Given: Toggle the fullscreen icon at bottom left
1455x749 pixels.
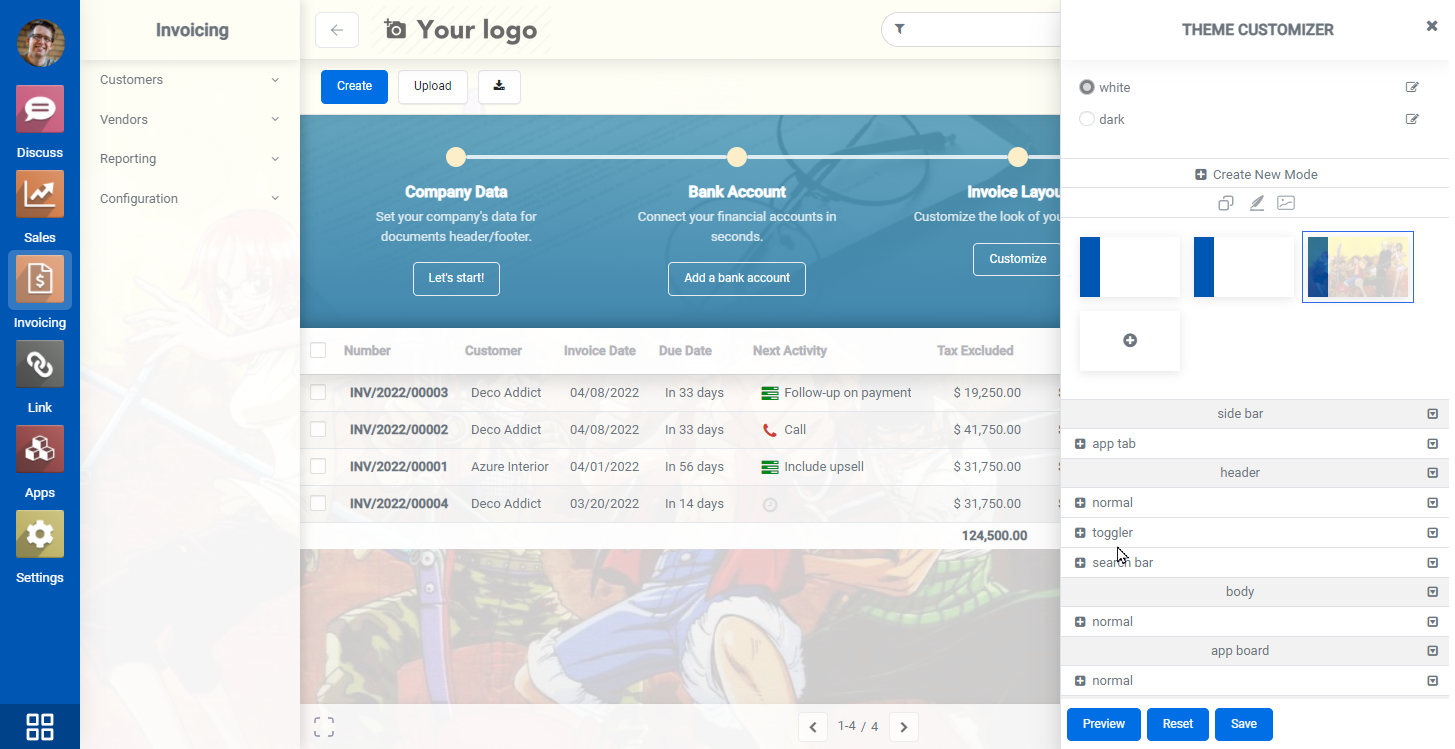Looking at the screenshot, I should (324, 727).
